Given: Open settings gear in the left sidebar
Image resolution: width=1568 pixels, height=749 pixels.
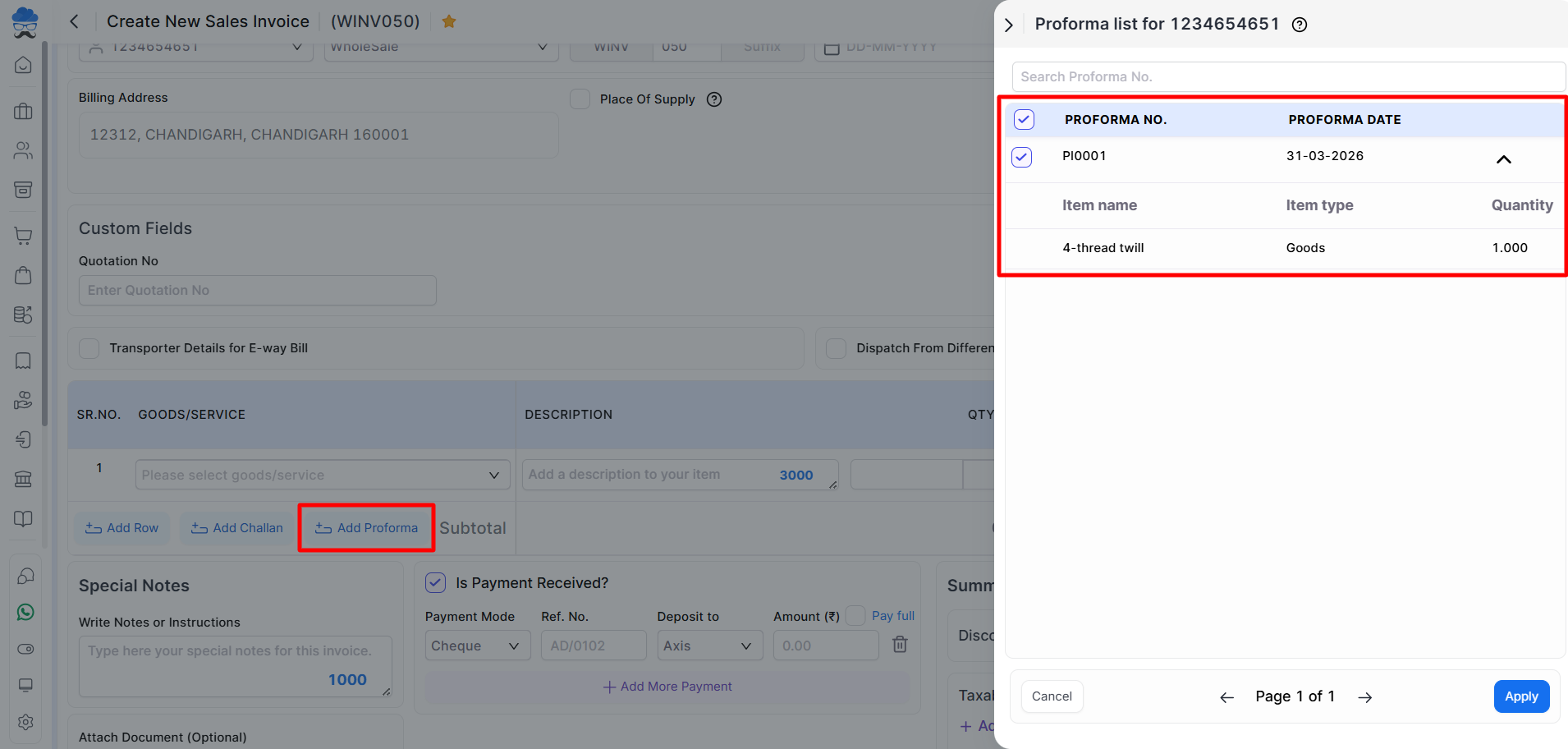Looking at the screenshot, I should 25,722.
